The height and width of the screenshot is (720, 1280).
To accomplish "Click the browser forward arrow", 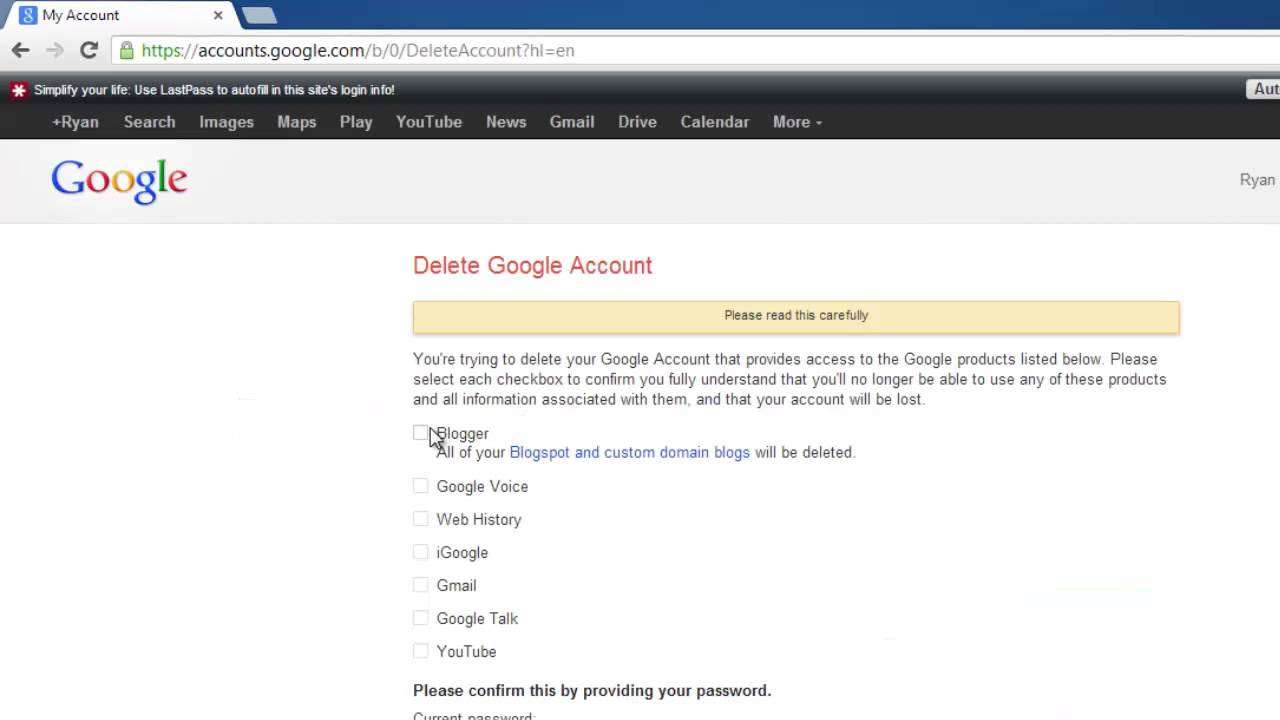I will click(x=55, y=50).
